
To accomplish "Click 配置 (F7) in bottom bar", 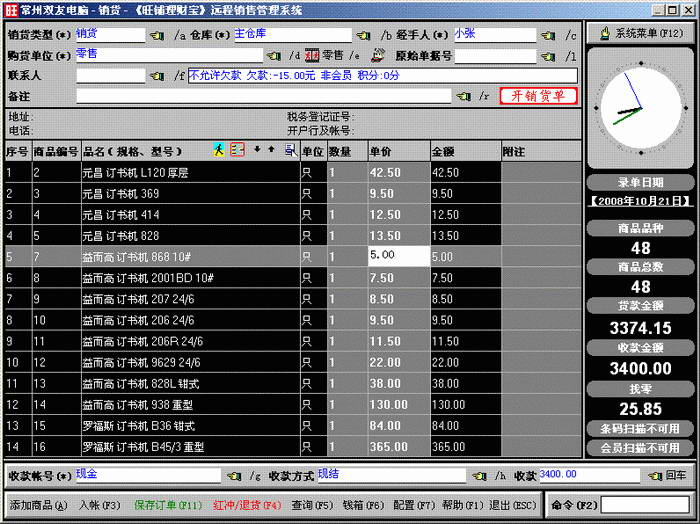I will [414, 505].
